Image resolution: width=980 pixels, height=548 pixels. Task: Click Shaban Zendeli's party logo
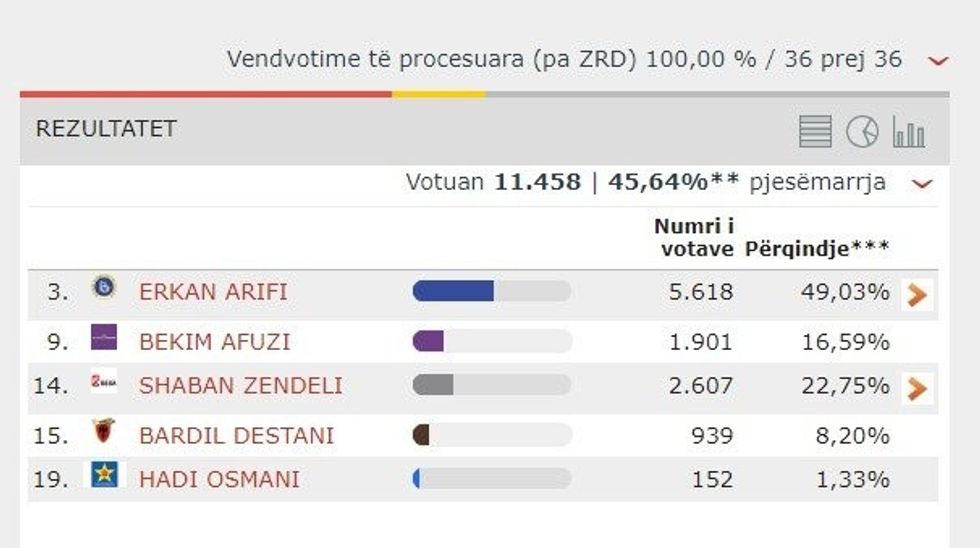[x=104, y=382]
